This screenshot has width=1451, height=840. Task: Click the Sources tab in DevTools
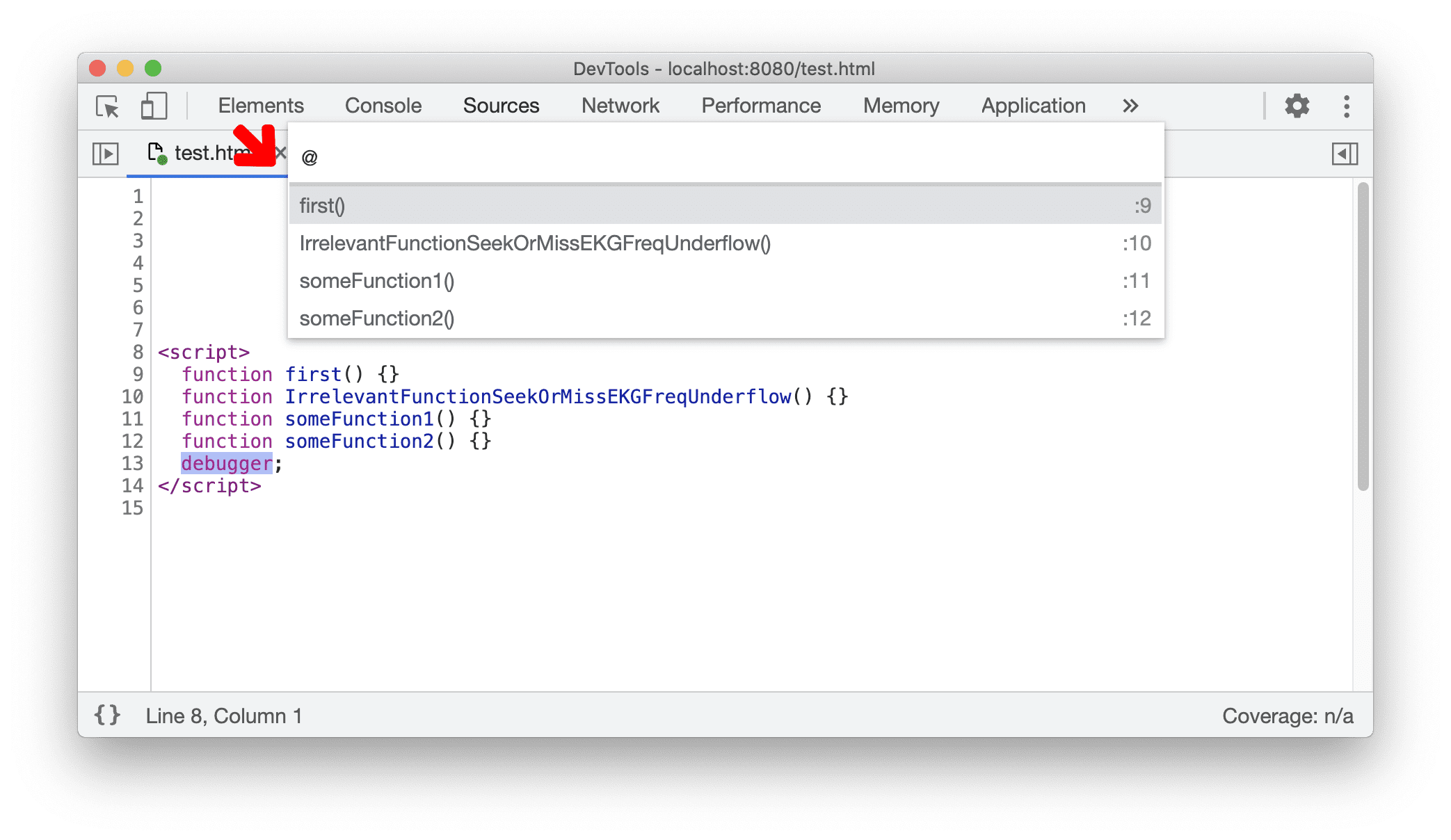[499, 105]
